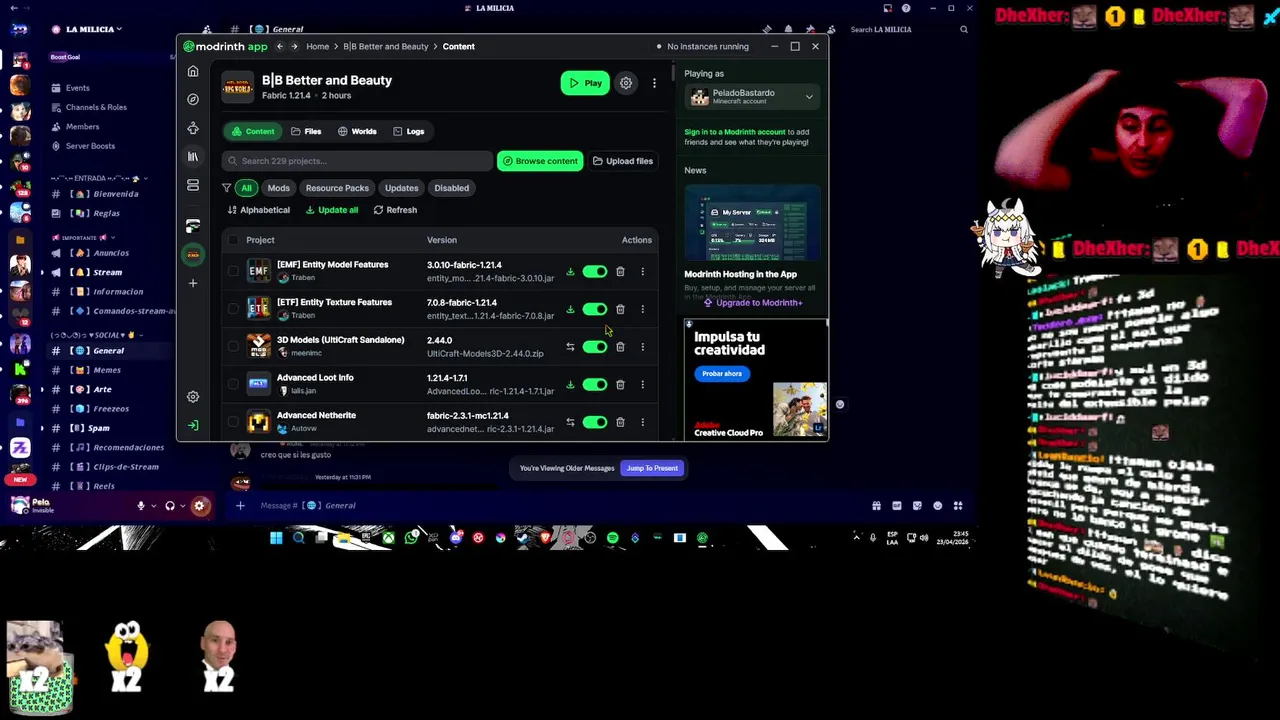Open more options for EMF Entity Model Features

coord(643,272)
